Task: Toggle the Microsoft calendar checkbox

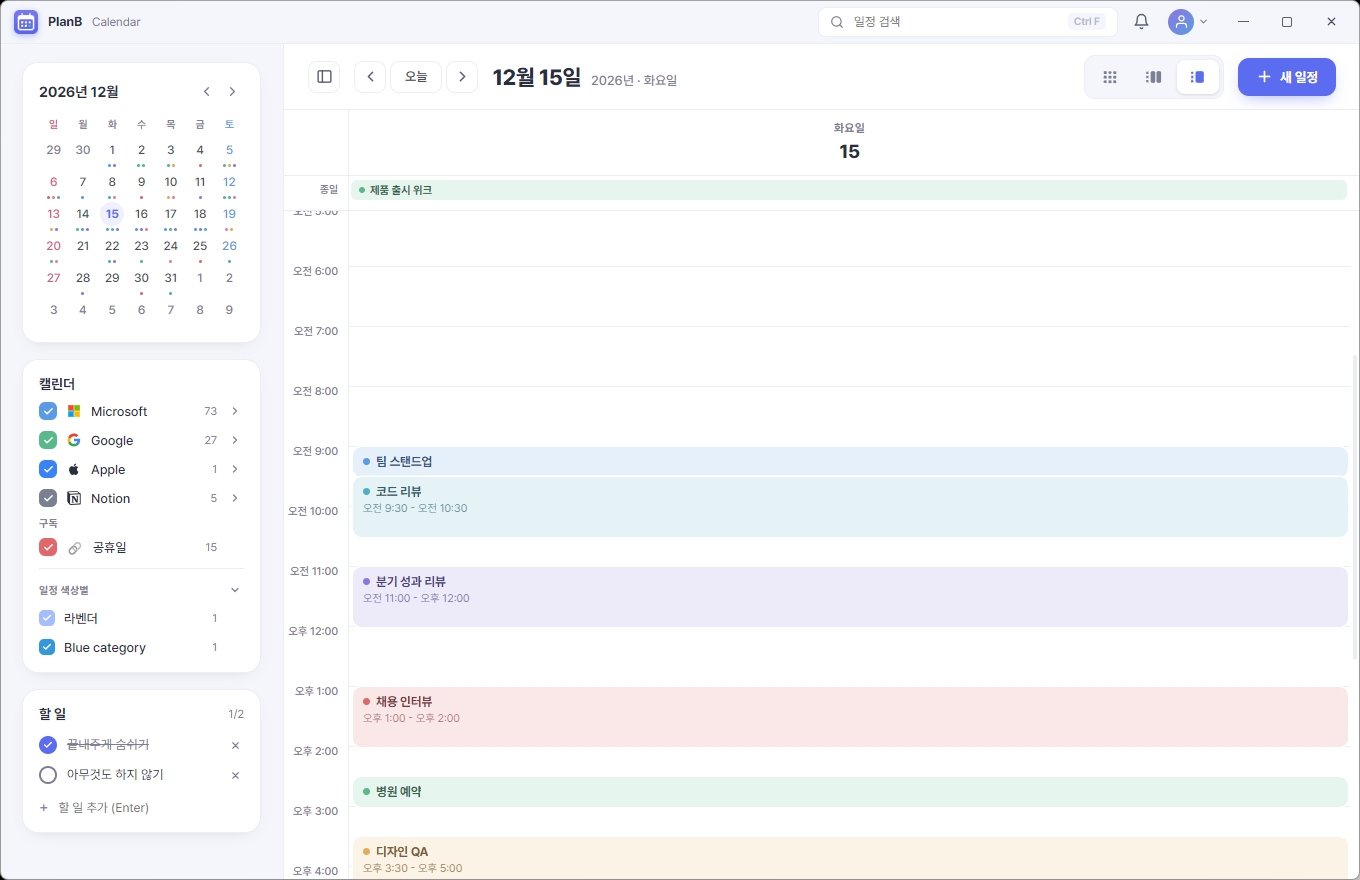Action: coord(48,411)
